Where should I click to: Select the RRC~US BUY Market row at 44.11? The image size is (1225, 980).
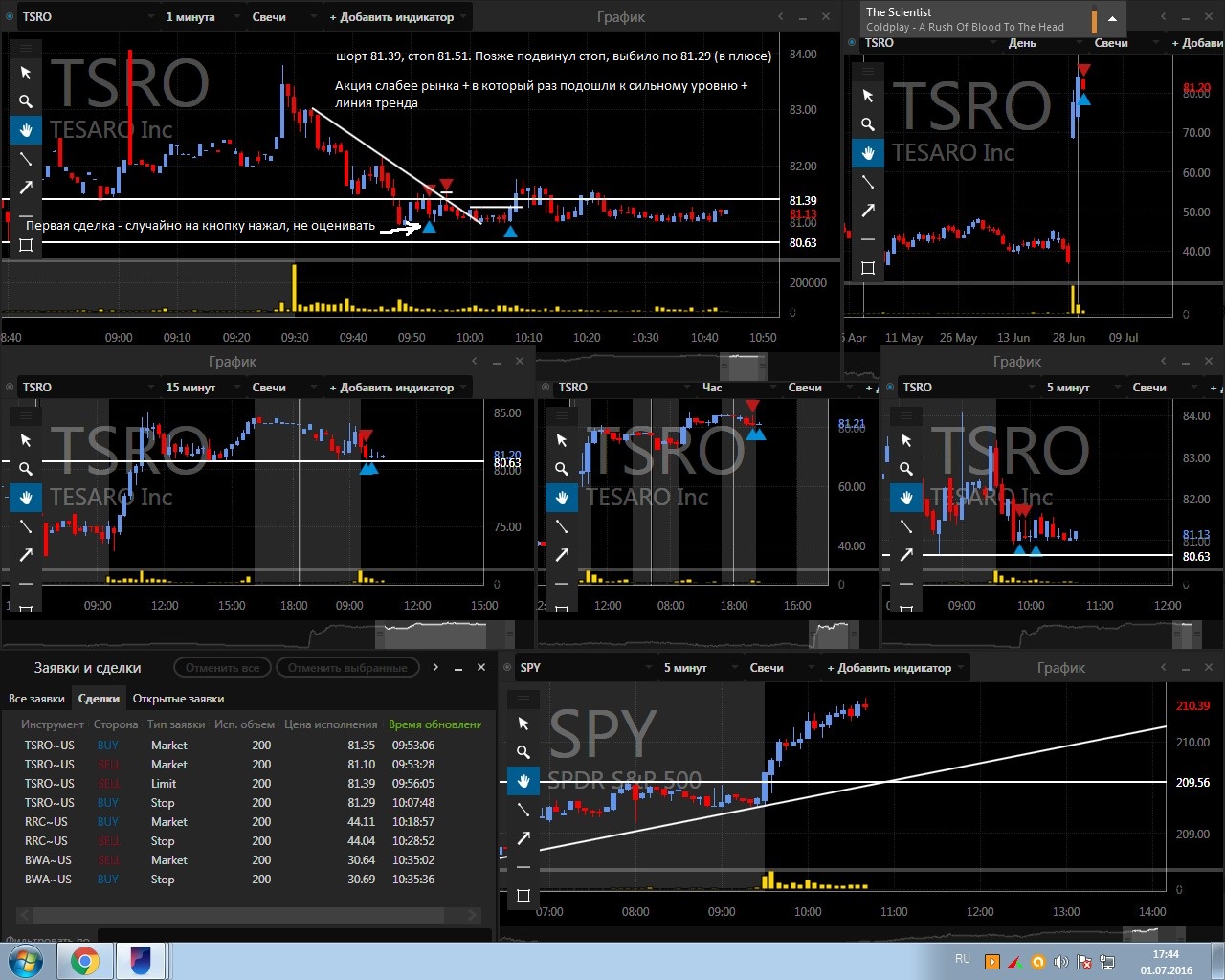point(249,822)
